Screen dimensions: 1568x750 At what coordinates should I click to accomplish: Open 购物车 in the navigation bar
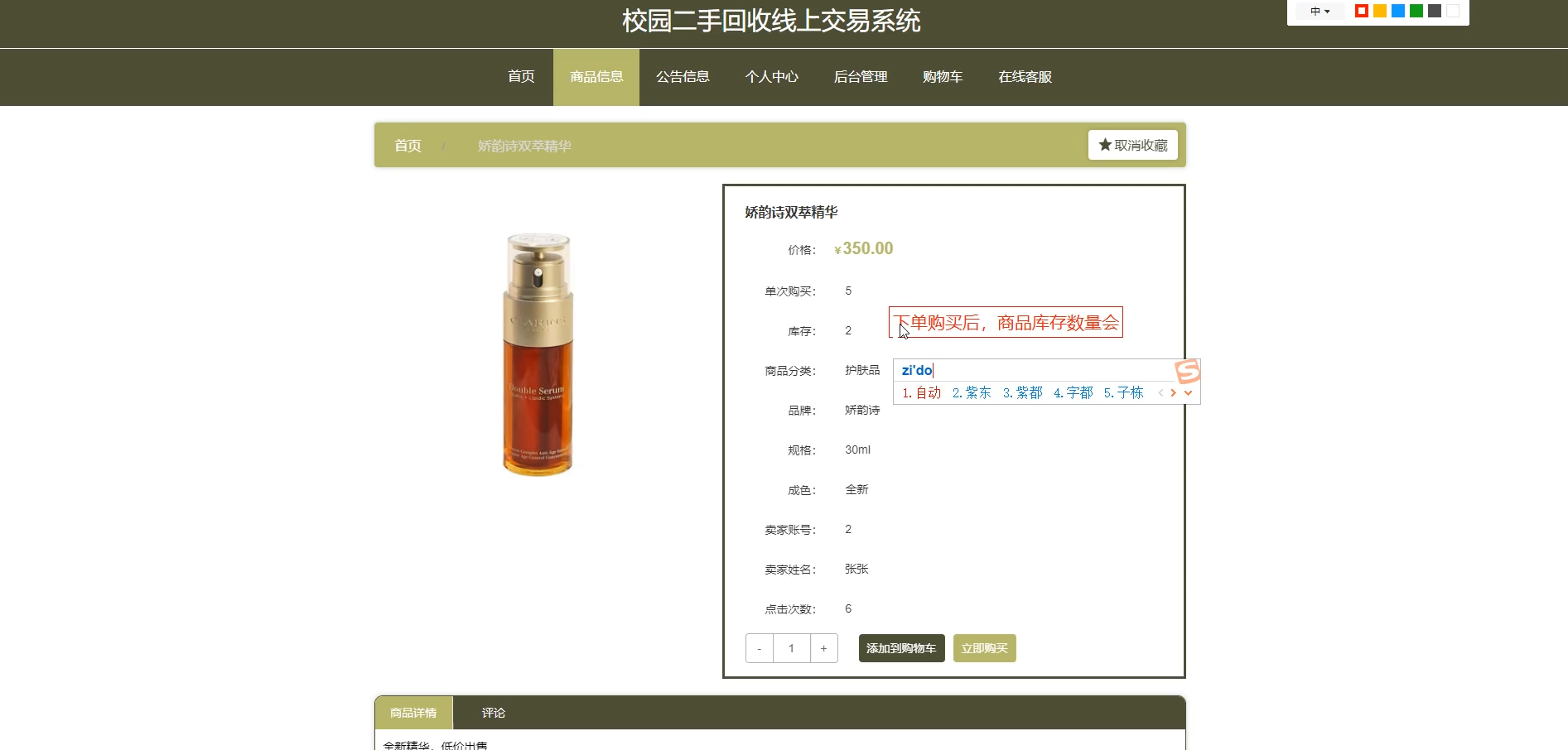pos(942,77)
